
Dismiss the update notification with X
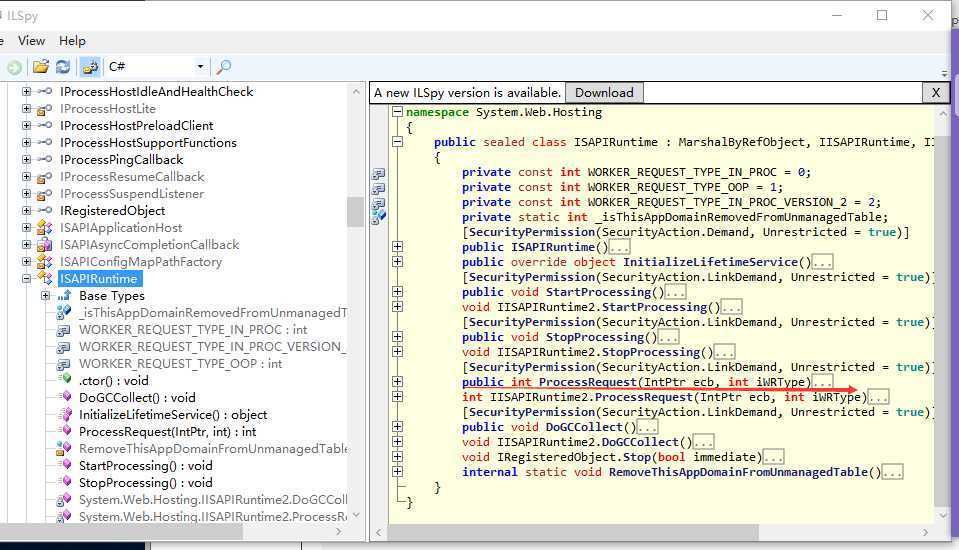click(936, 93)
